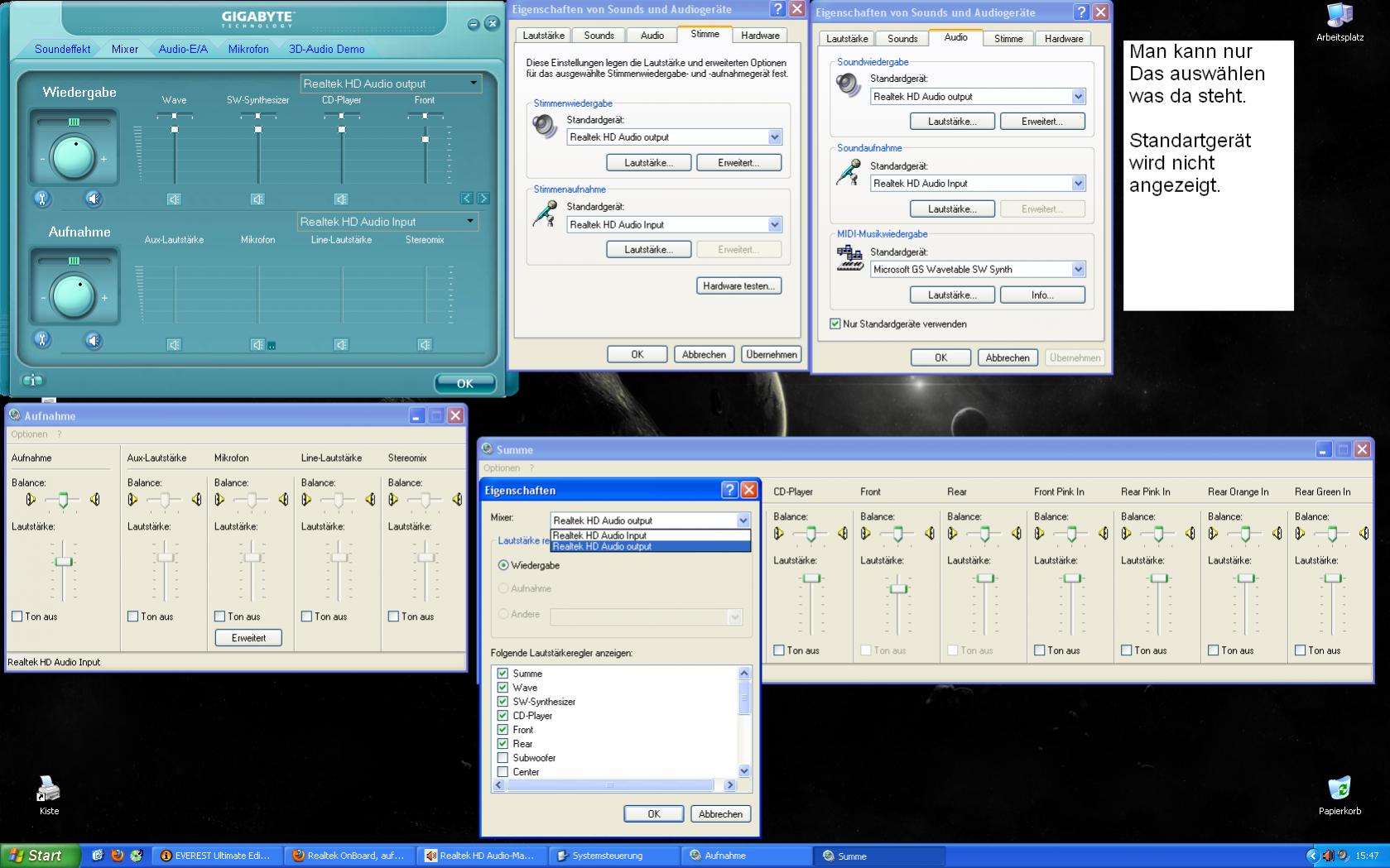Tick Ton aus under Stereomix in Aufnahme window
Image resolution: width=1390 pixels, height=868 pixels.
(393, 616)
